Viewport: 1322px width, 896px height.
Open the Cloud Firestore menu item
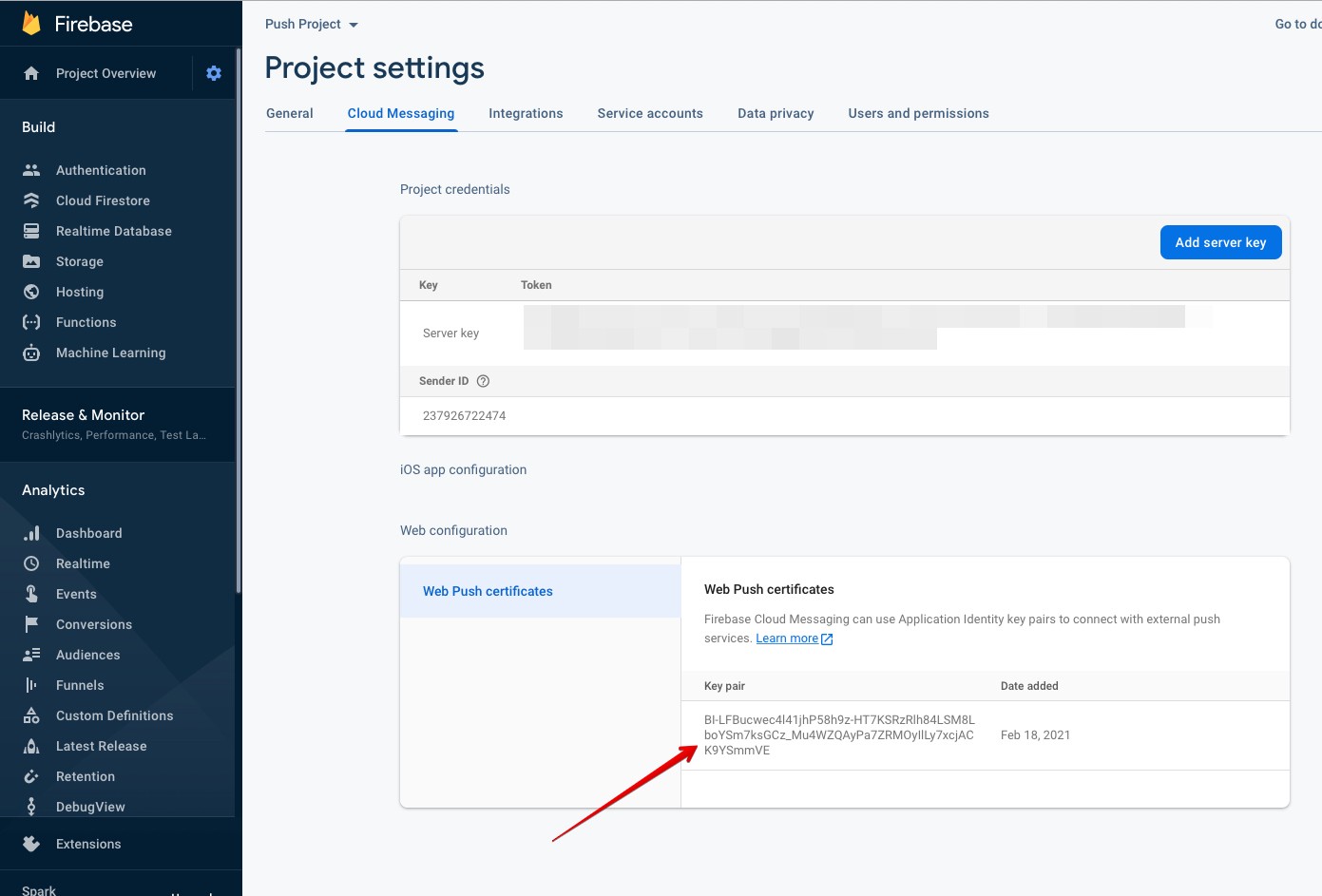pyautogui.click(x=103, y=200)
